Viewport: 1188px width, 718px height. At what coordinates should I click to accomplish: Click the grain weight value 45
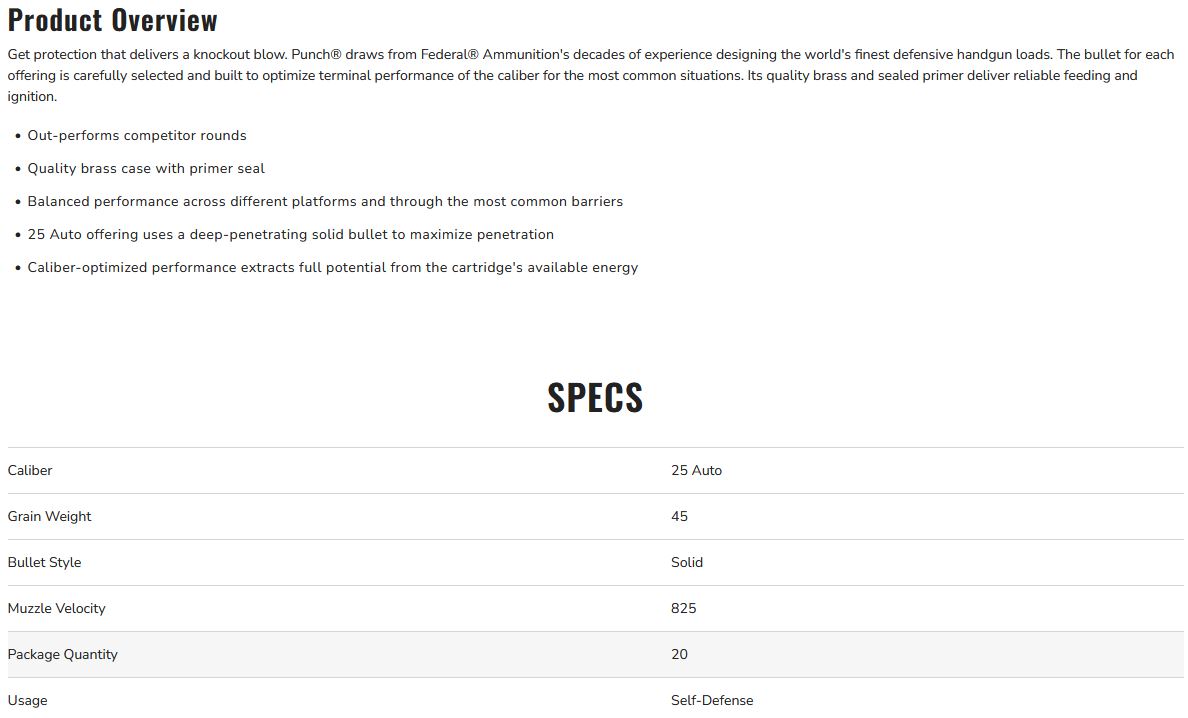(680, 516)
